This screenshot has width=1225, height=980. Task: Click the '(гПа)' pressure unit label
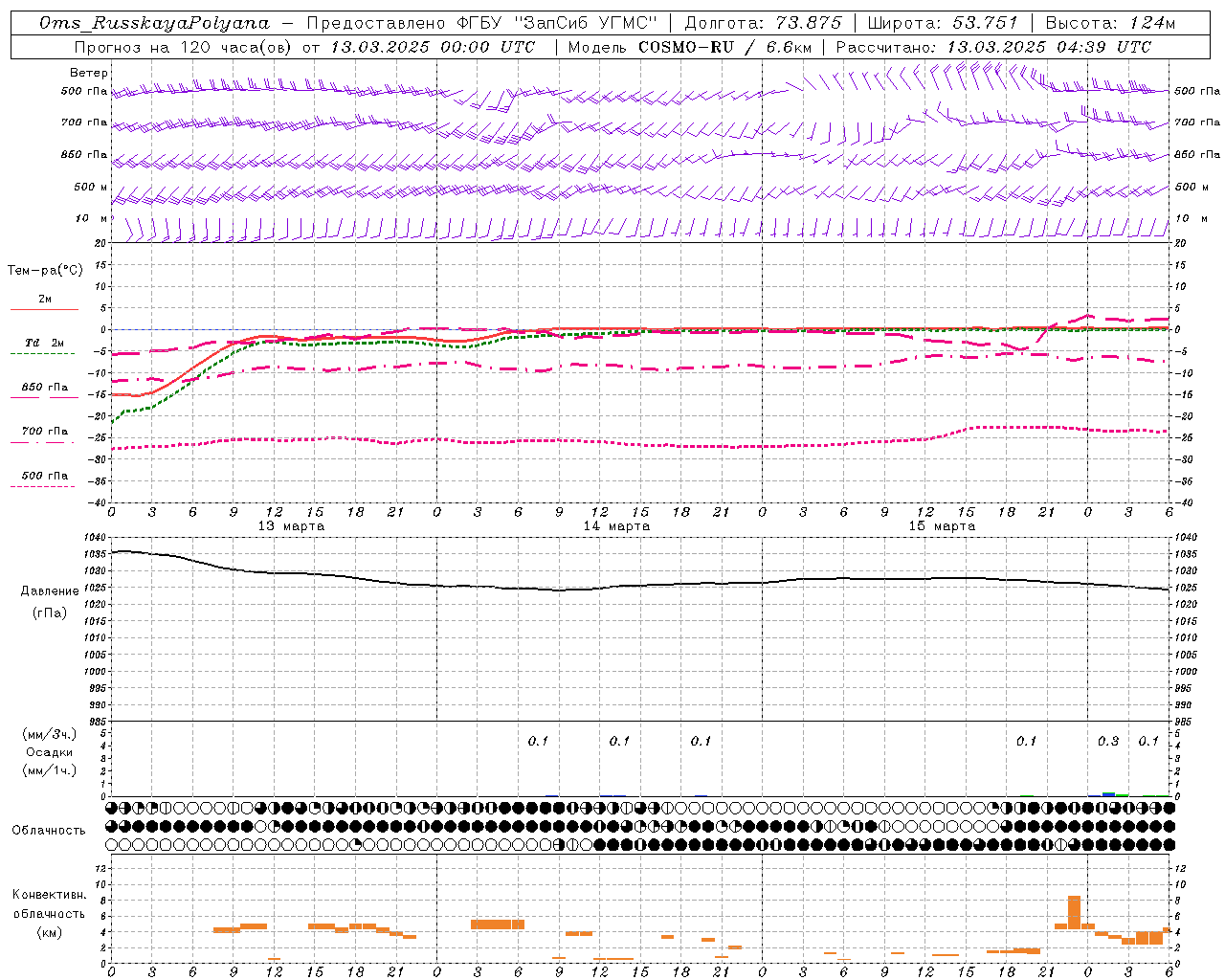pyautogui.click(x=50, y=613)
